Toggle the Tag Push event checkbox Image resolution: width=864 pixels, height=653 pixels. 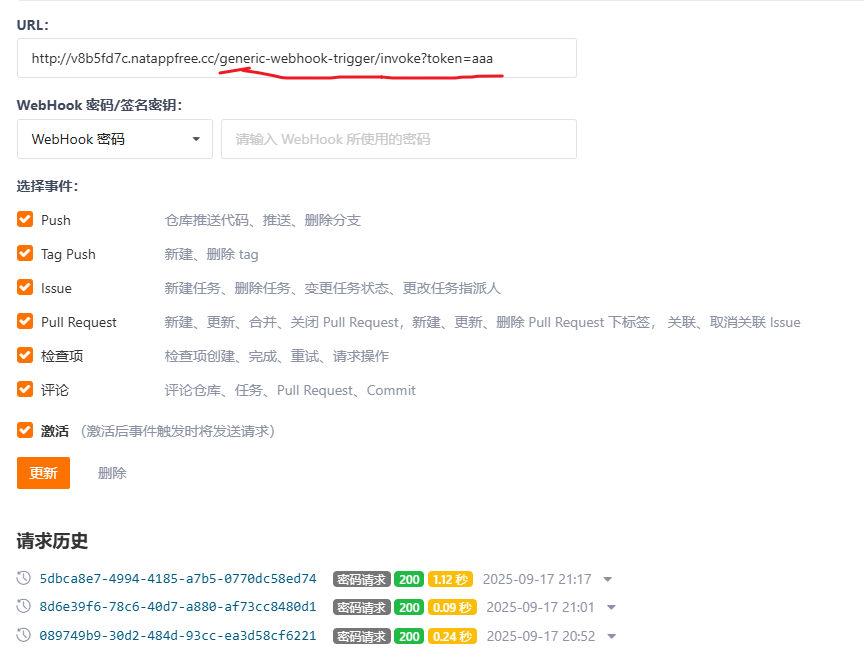pyautogui.click(x=25, y=253)
